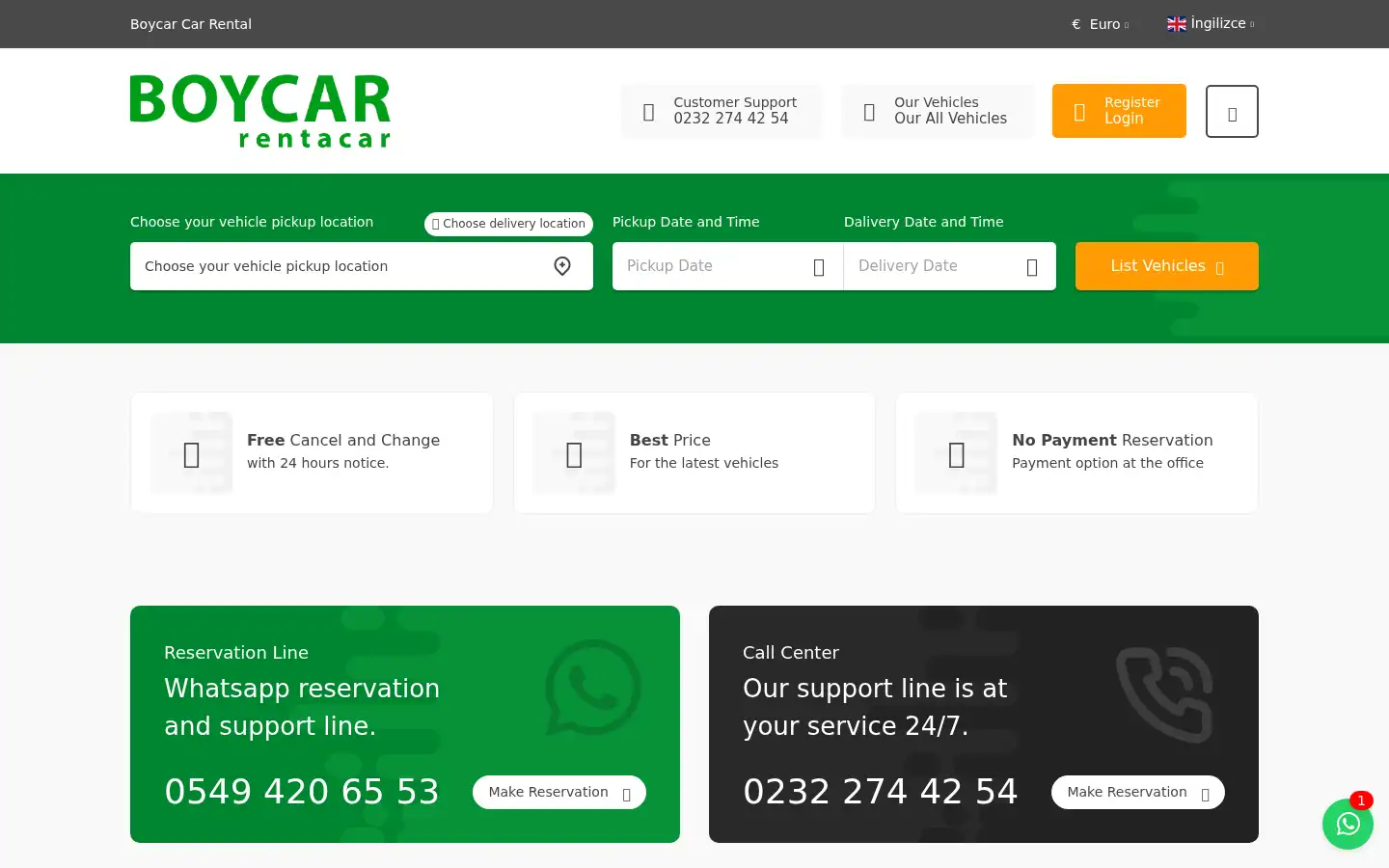This screenshot has width=1389, height=868.
Task: Click the BOYCAR rentacar logo
Action: point(260,111)
